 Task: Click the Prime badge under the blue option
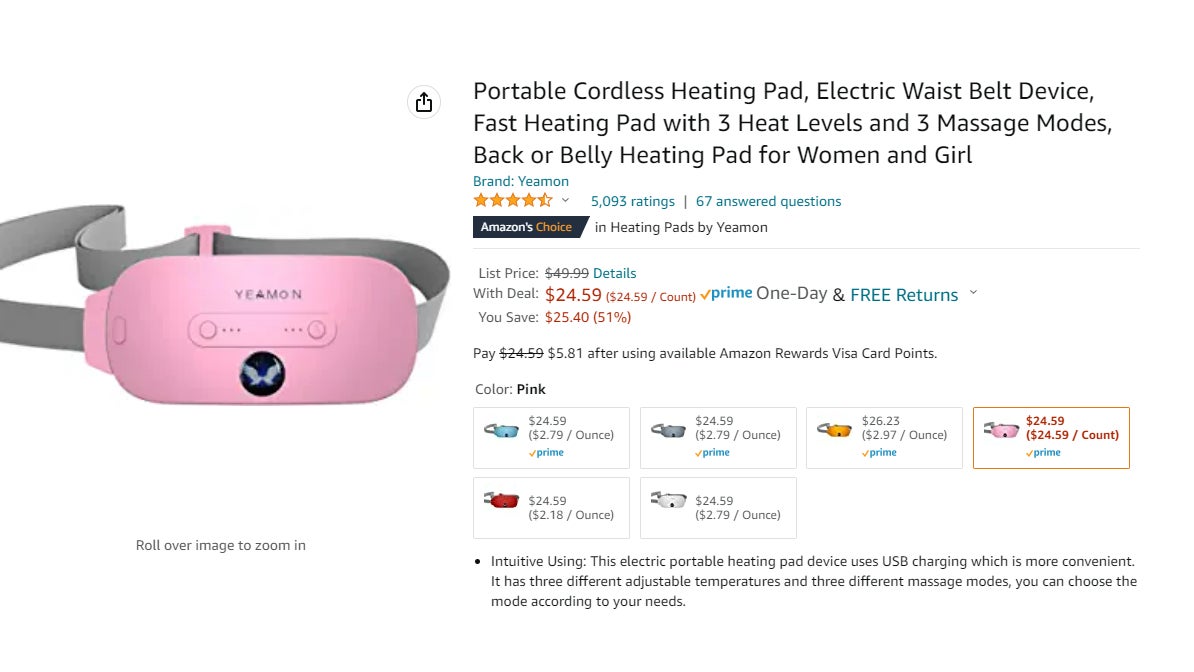(x=545, y=452)
